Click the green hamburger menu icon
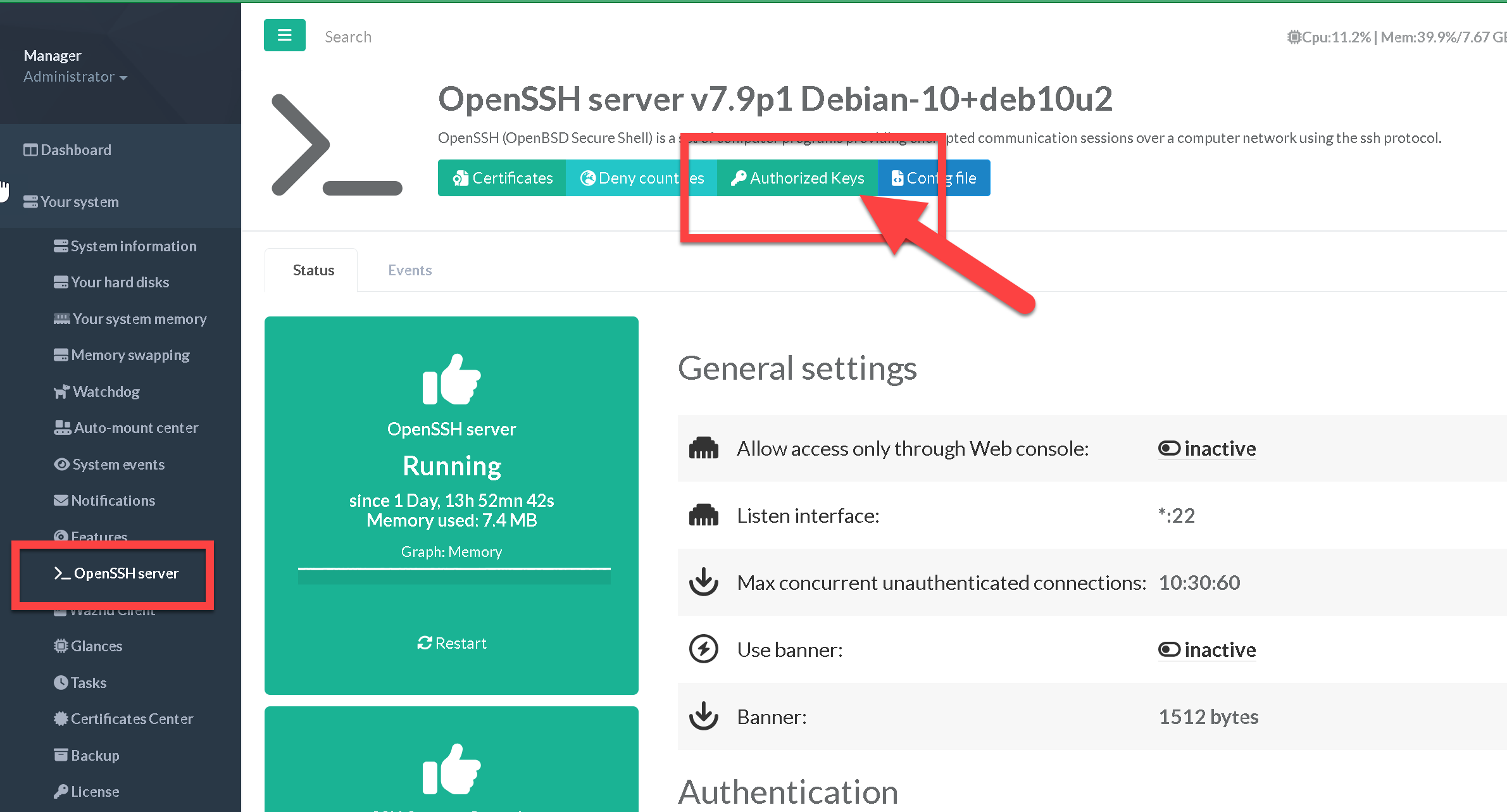Viewport: 1507px width, 812px height. [x=284, y=35]
